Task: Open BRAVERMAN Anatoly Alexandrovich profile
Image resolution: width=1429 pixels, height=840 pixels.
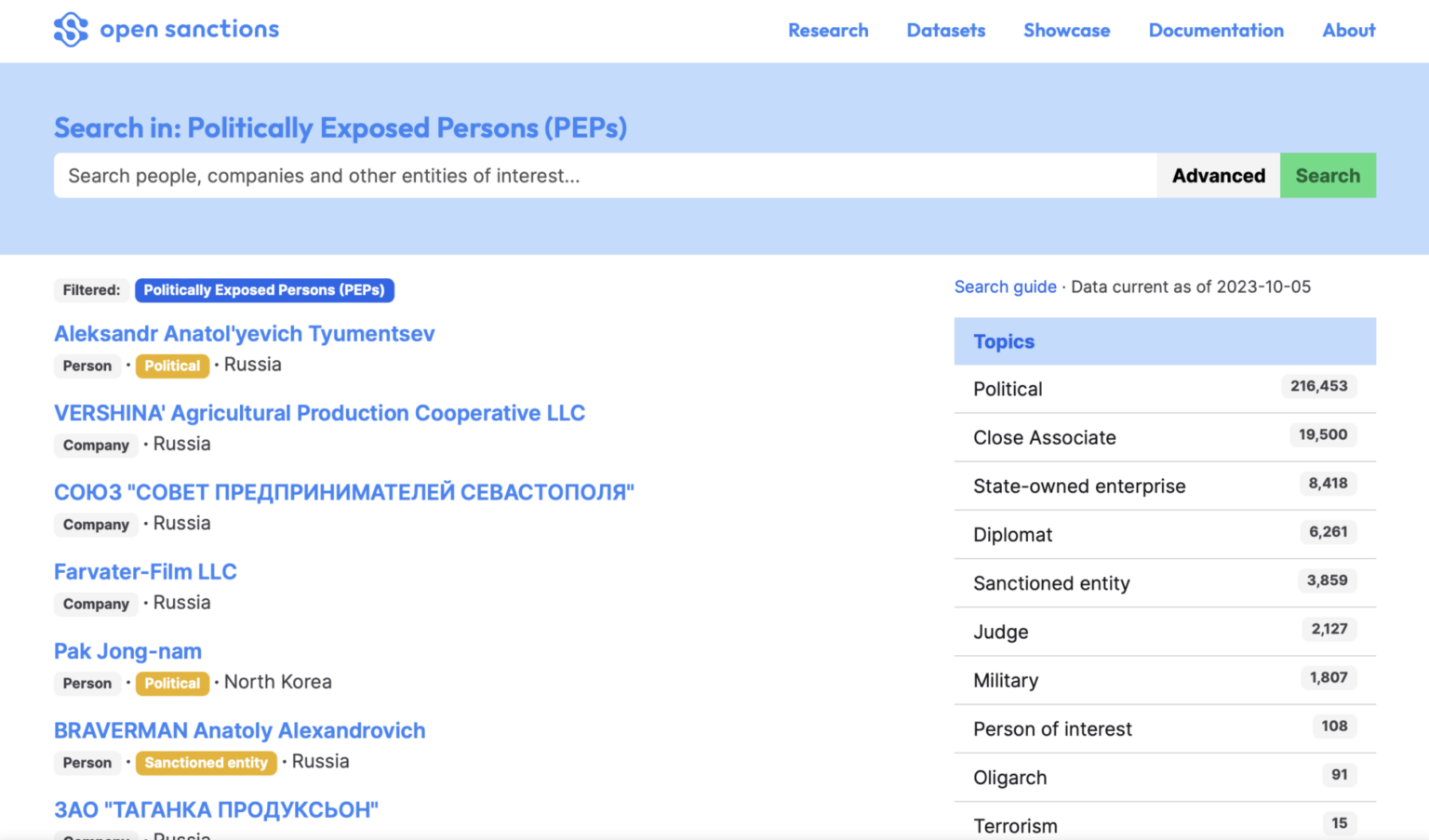Action: click(239, 730)
